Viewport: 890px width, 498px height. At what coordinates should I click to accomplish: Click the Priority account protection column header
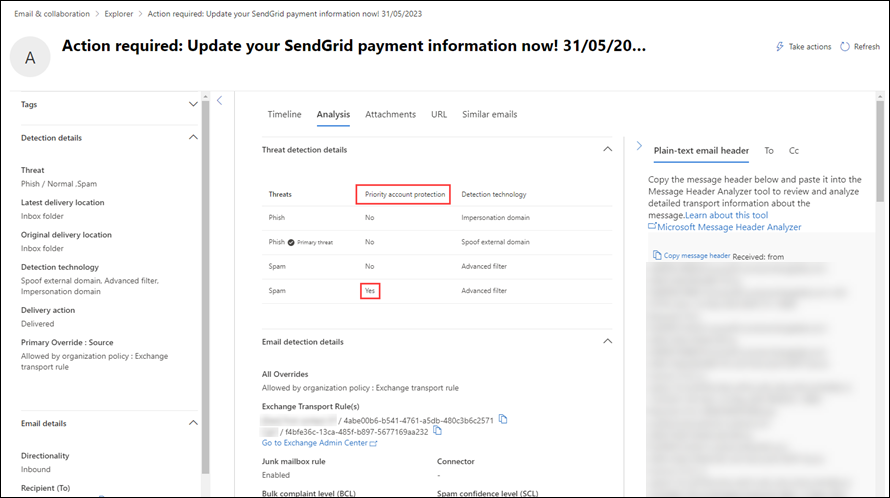pos(405,194)
